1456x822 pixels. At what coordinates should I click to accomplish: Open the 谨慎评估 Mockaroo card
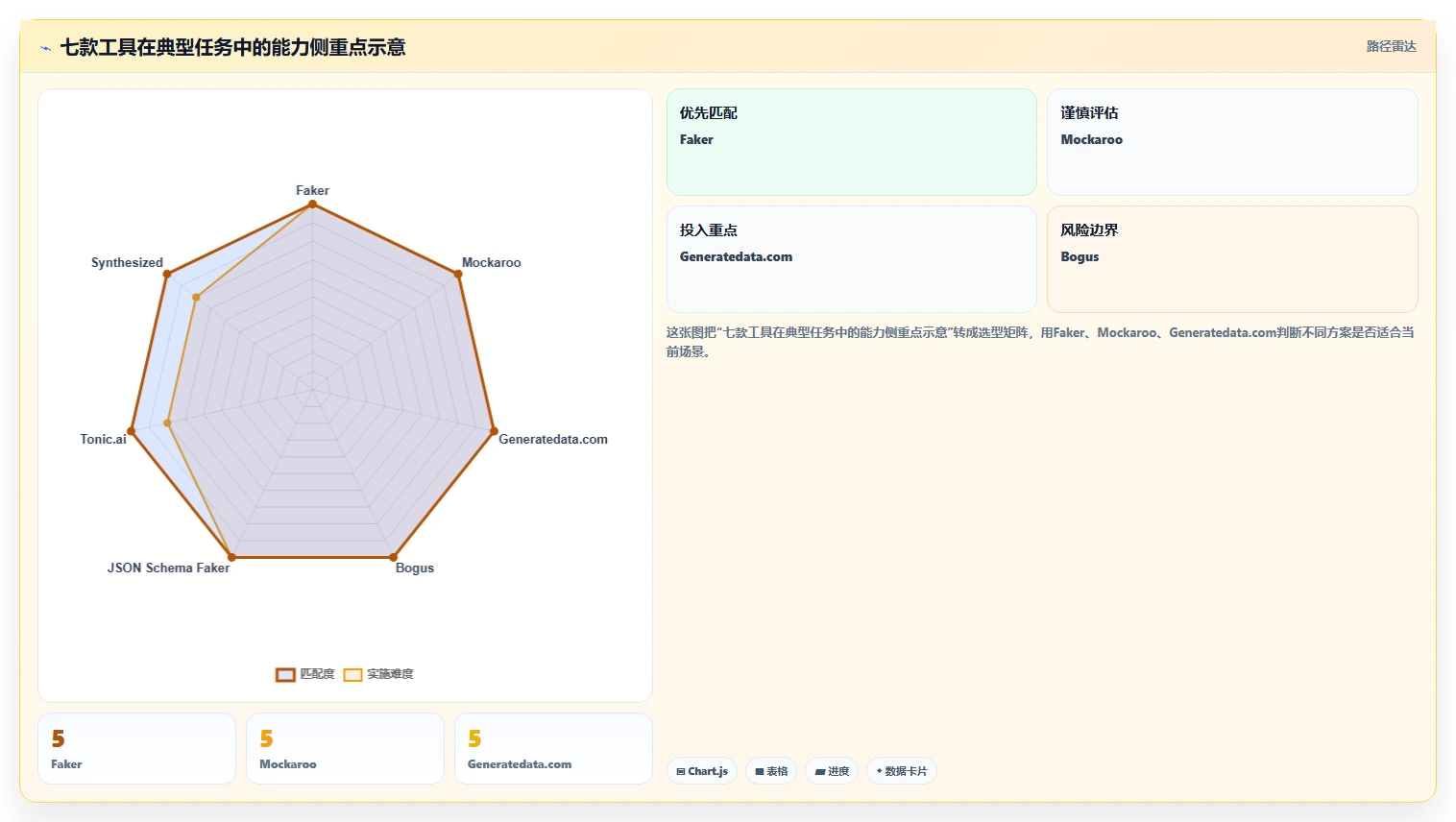pyautogui.click(x=1232, y=142)
